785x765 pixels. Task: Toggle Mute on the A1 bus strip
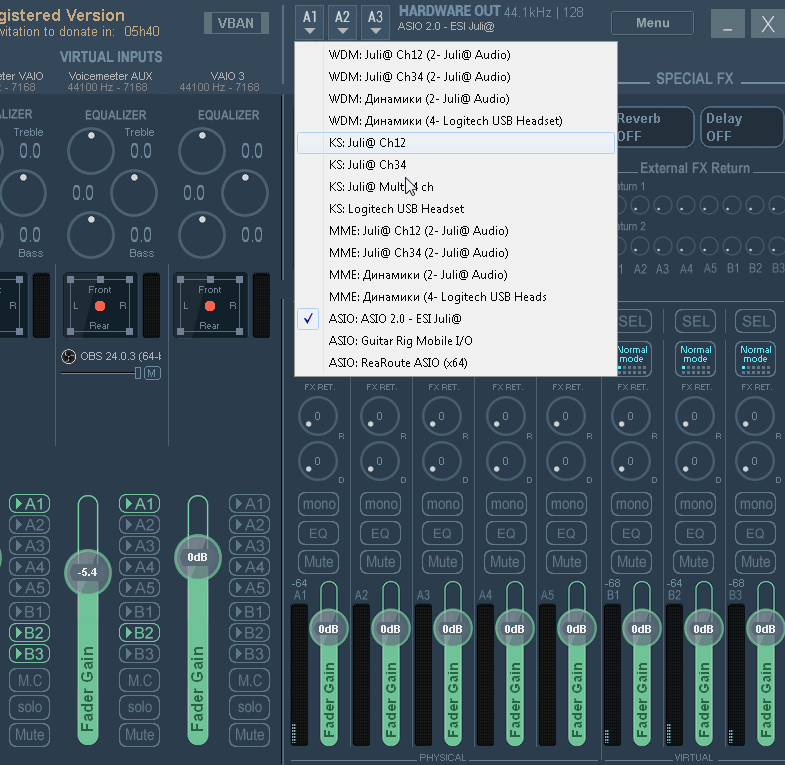point(318,561)
